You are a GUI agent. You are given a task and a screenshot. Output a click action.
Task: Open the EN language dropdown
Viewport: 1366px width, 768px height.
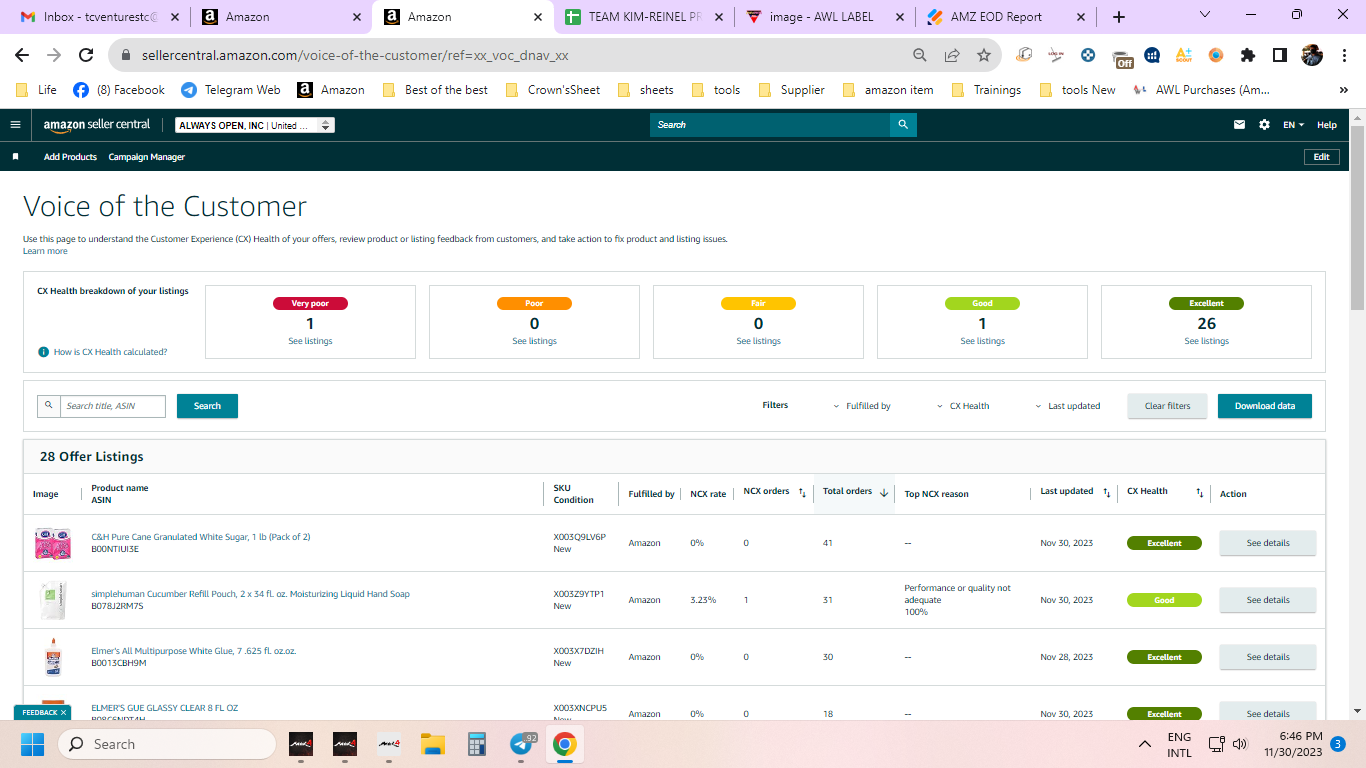coord(1294,125)
